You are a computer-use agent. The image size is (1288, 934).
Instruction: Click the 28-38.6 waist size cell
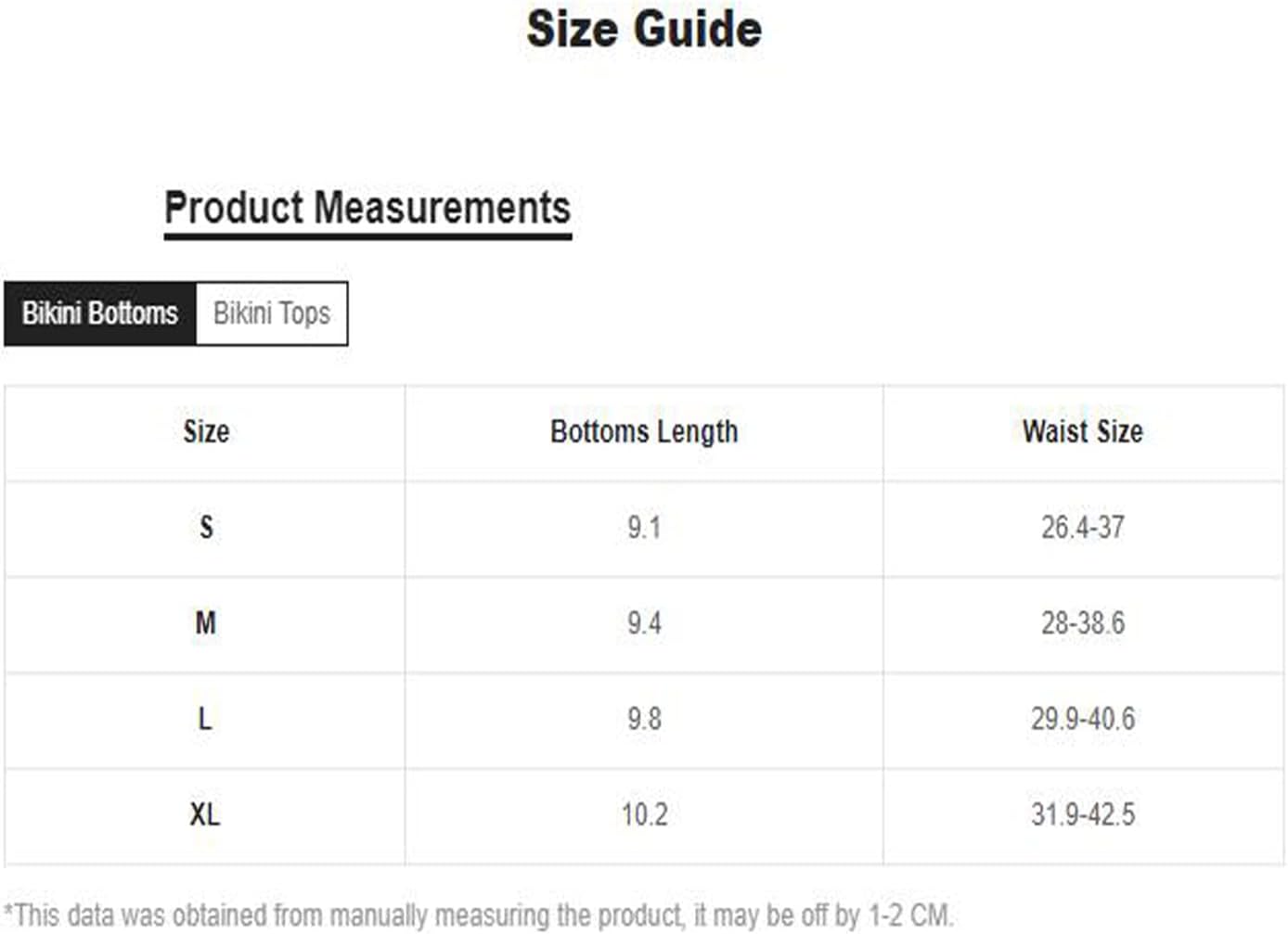coord(1083,623)
